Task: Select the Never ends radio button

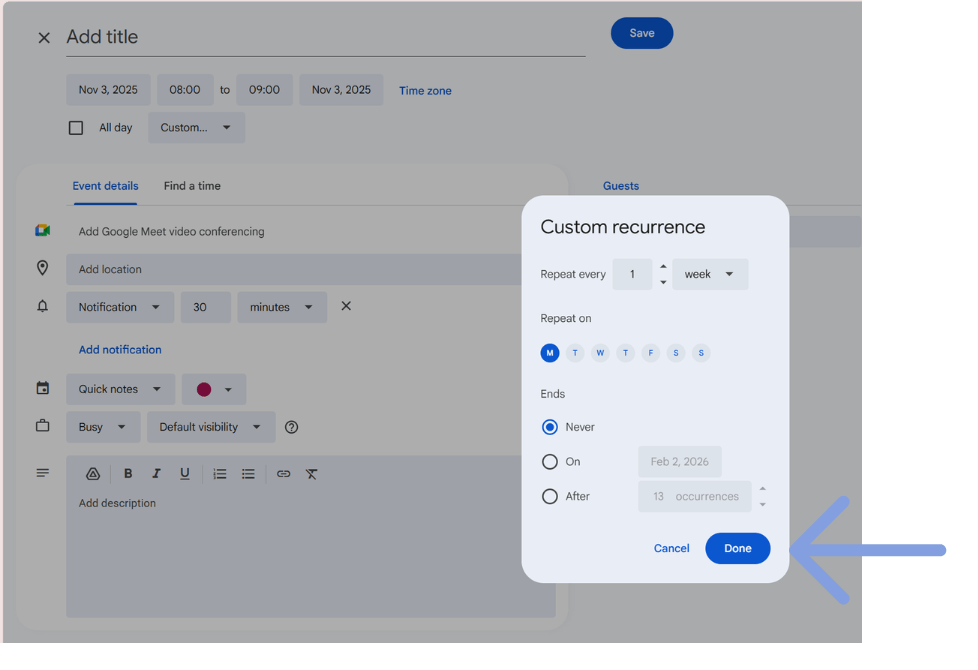Action: tap(550, 427)
